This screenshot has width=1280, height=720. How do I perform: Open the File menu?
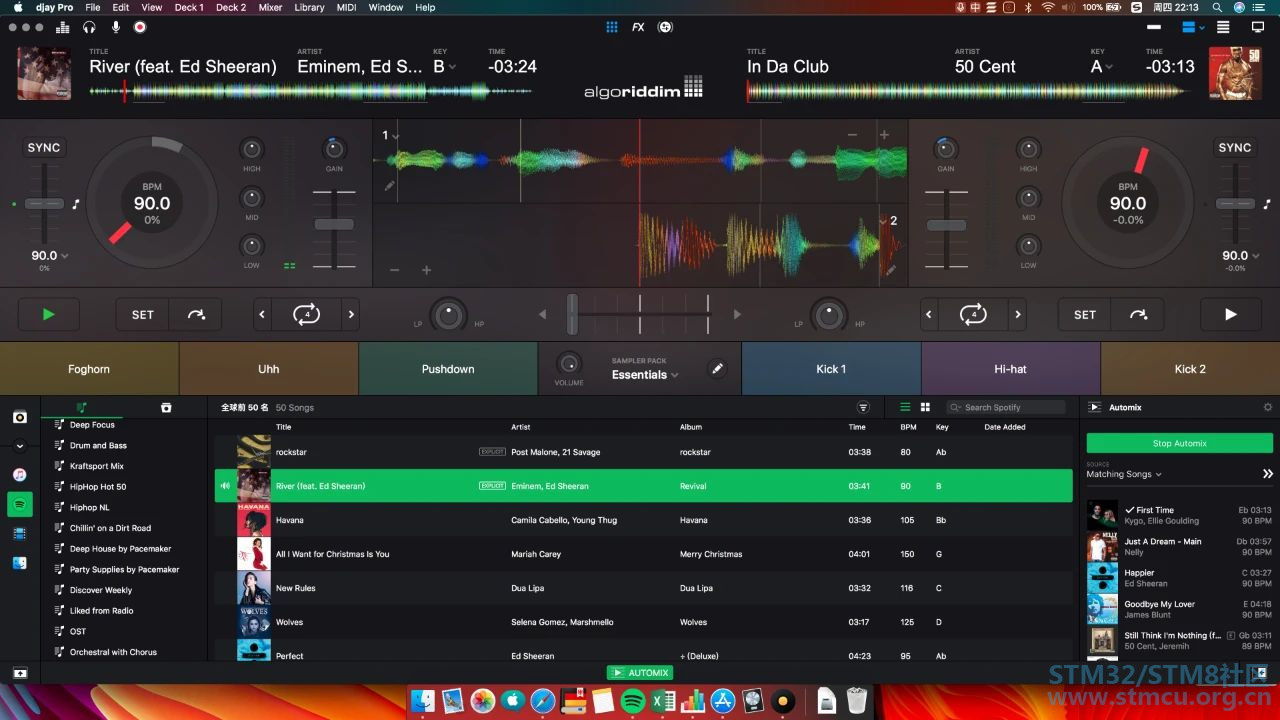tap(92, 7)
